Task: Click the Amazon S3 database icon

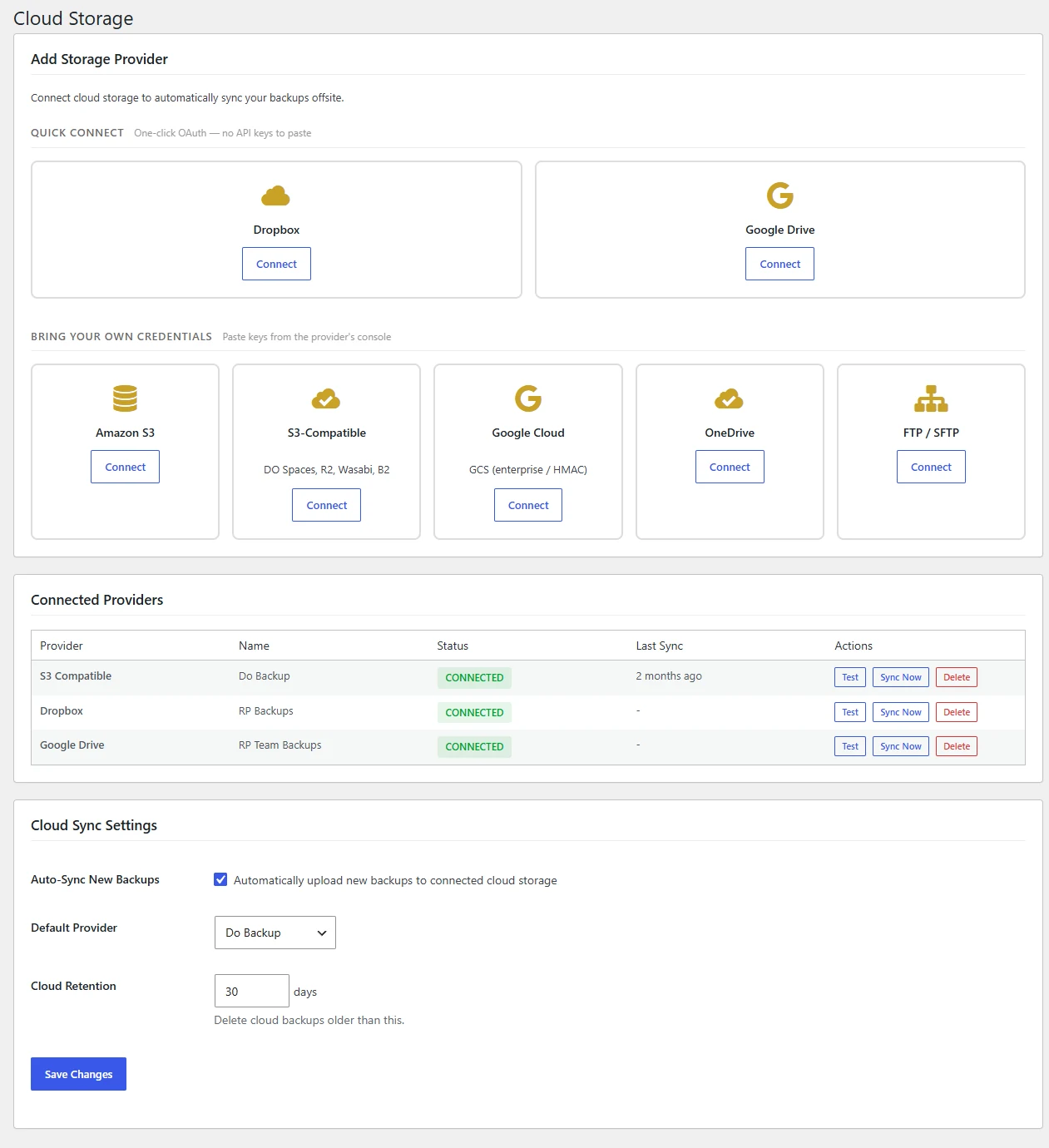Action: click(x=125, y=398)
